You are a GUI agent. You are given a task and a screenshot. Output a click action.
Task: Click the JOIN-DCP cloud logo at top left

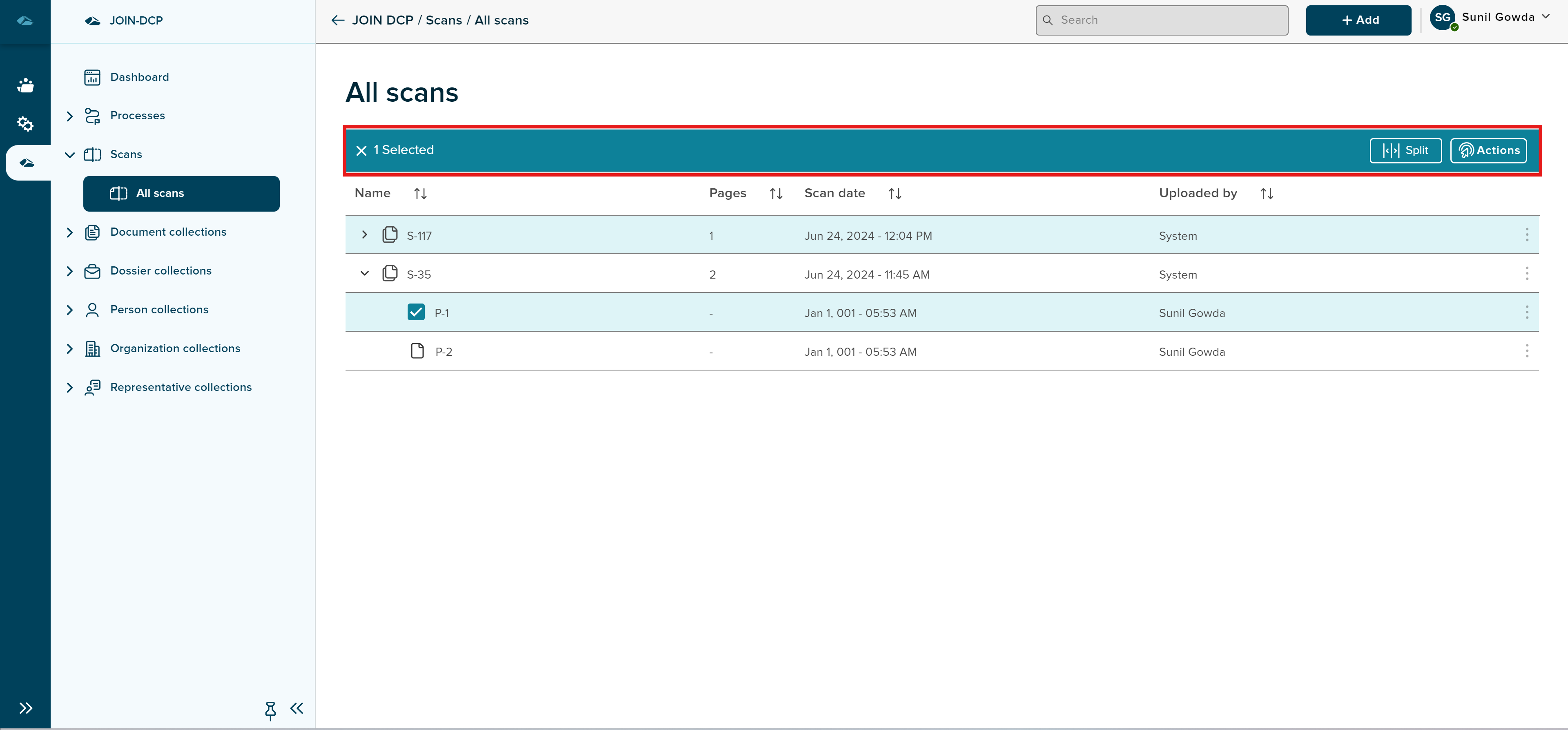[x=92, y=20]
